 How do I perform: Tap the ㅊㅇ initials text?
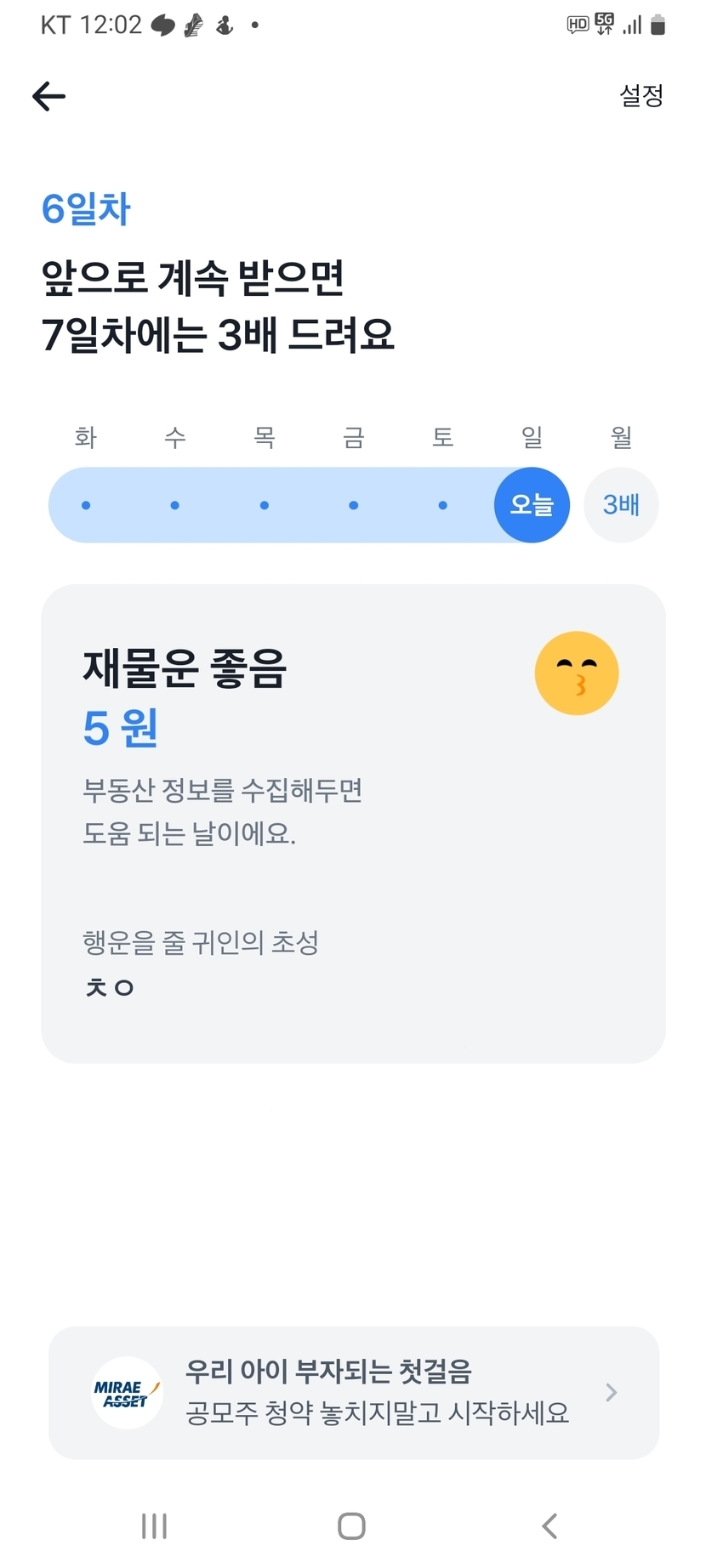click(x=110, y=987)
